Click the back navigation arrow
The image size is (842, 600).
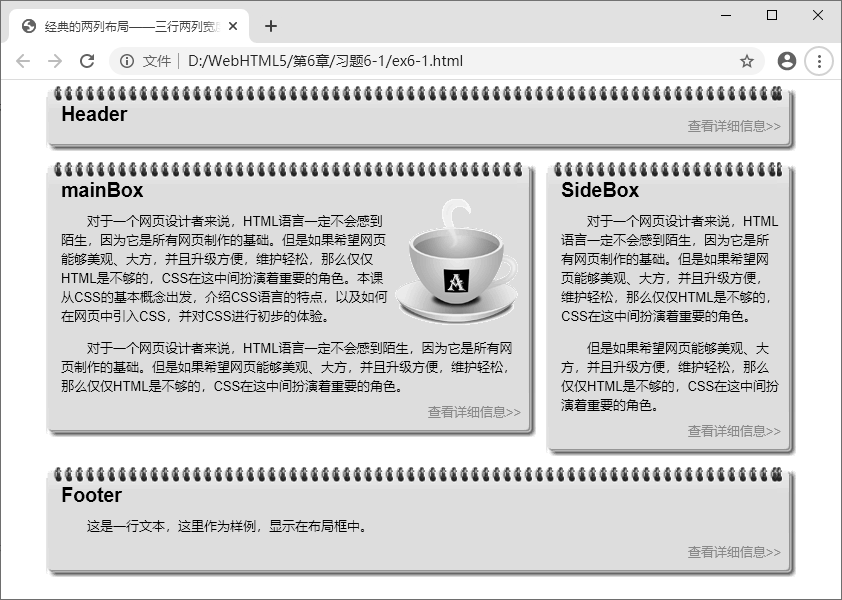[22, 60]
